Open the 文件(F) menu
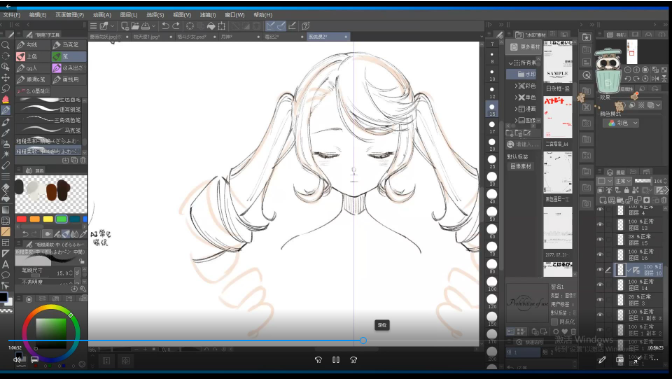This screenshot has height=379, width=672. tap(12, 15)
